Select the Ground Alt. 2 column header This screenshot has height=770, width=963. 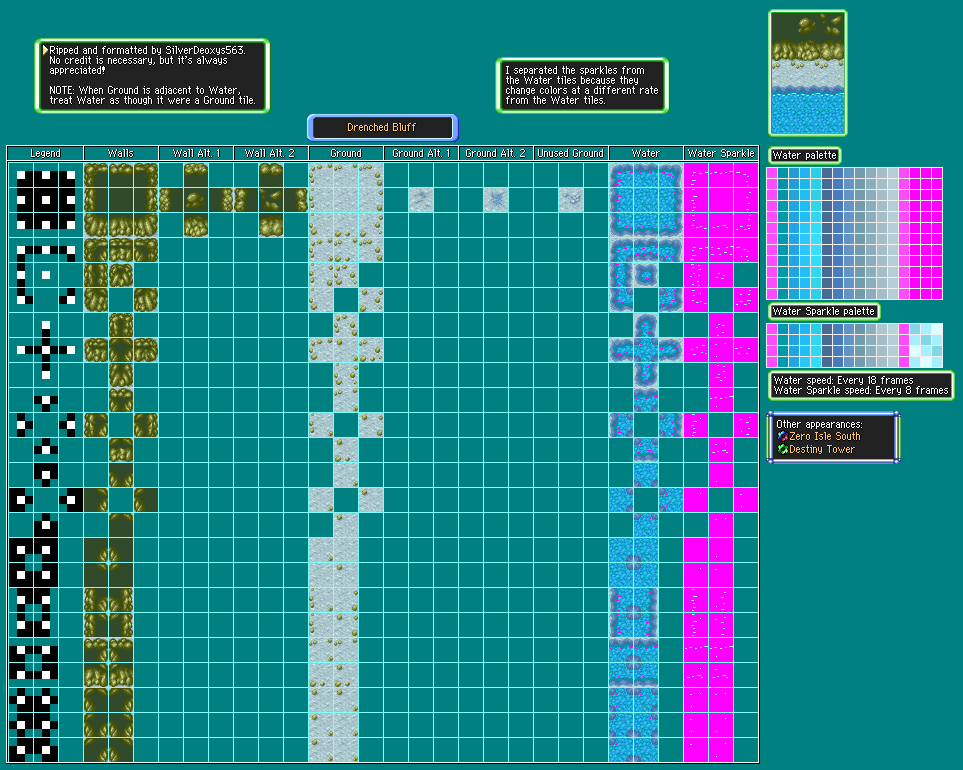[496, 153]
